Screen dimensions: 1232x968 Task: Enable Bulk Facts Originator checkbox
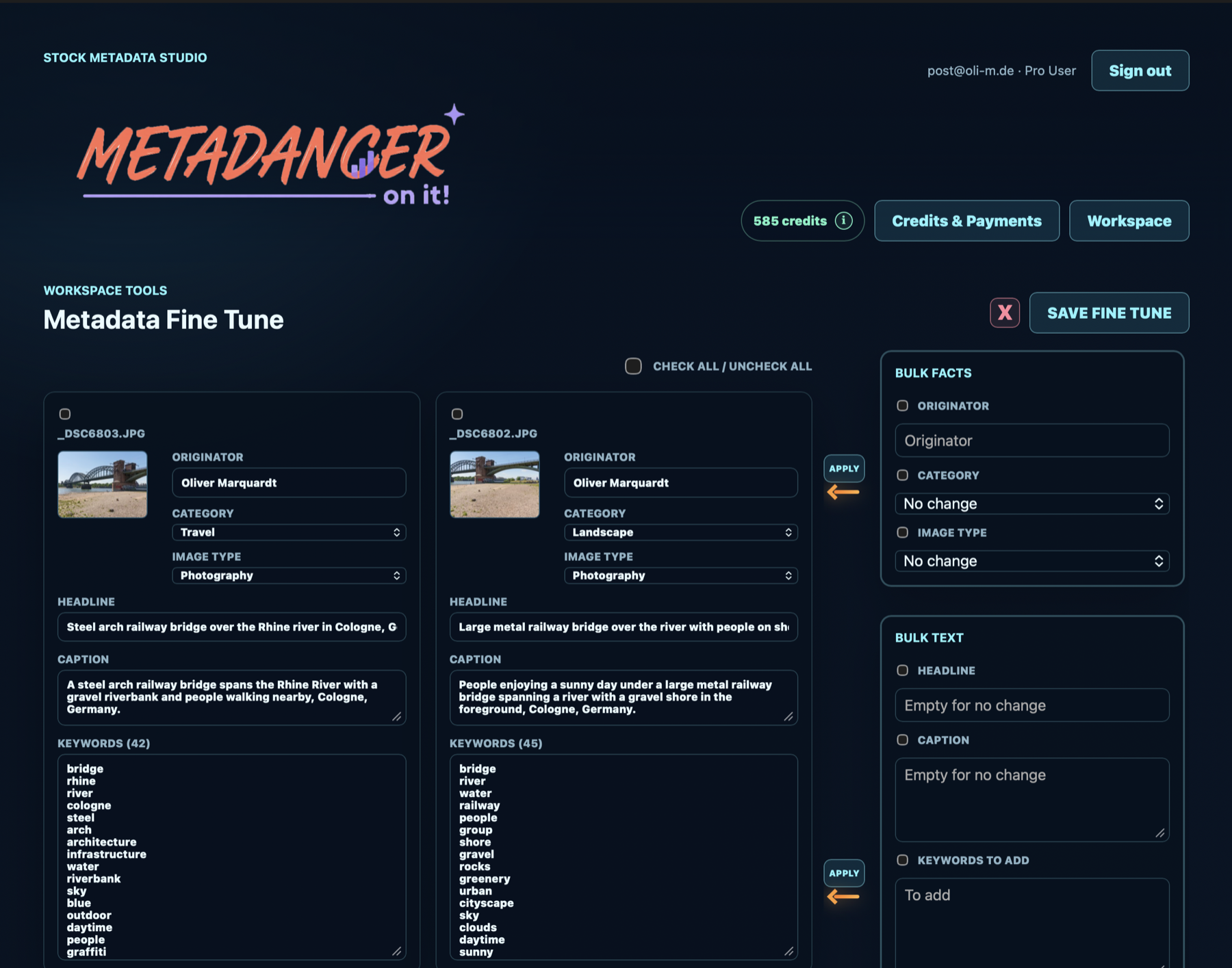tap(903, 406)
